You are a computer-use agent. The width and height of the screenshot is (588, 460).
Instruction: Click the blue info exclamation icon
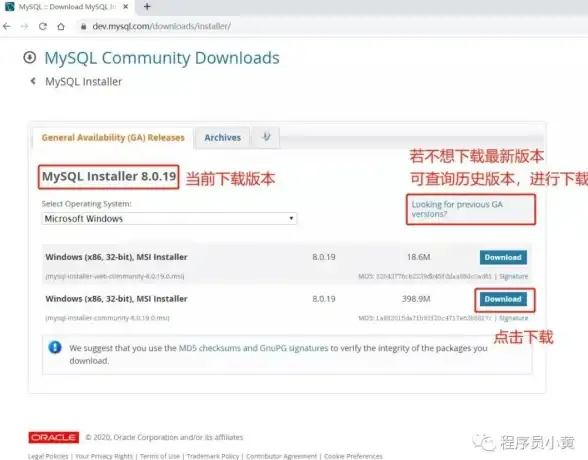[55, 347]
